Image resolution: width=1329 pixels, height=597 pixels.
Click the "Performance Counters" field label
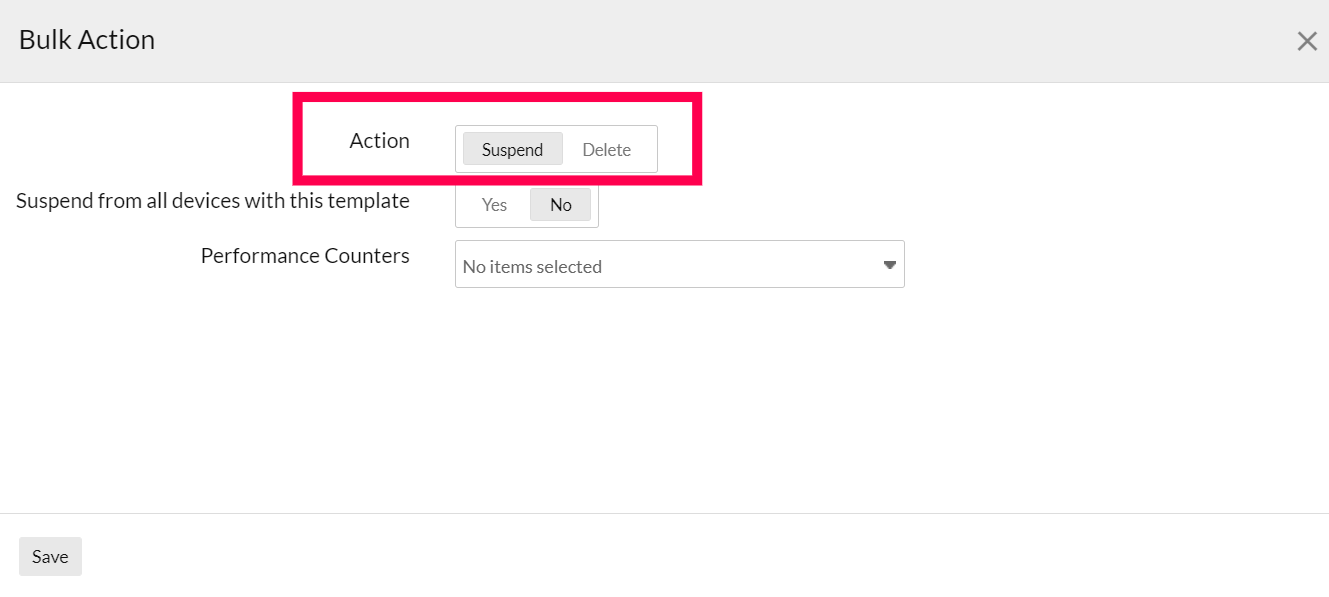tap(305, 256)
